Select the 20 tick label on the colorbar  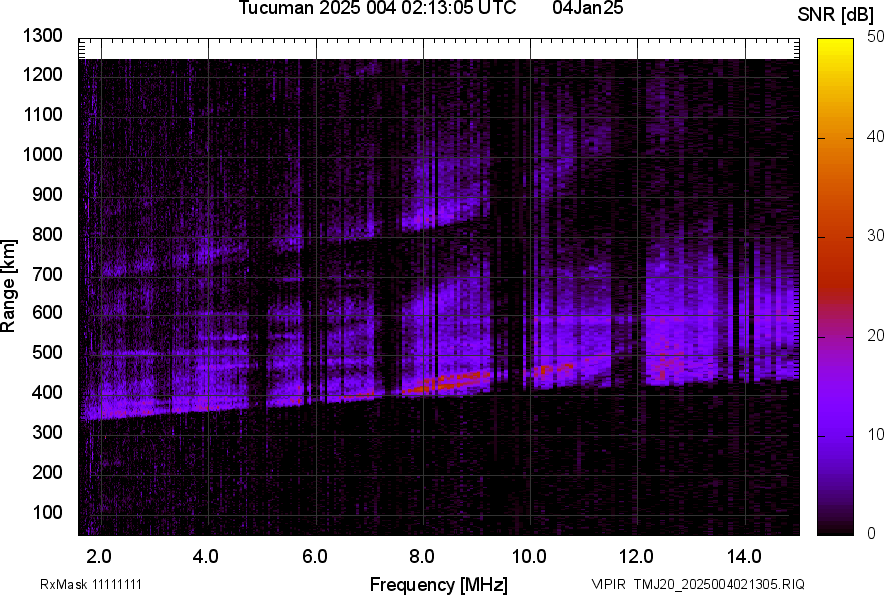877,335
